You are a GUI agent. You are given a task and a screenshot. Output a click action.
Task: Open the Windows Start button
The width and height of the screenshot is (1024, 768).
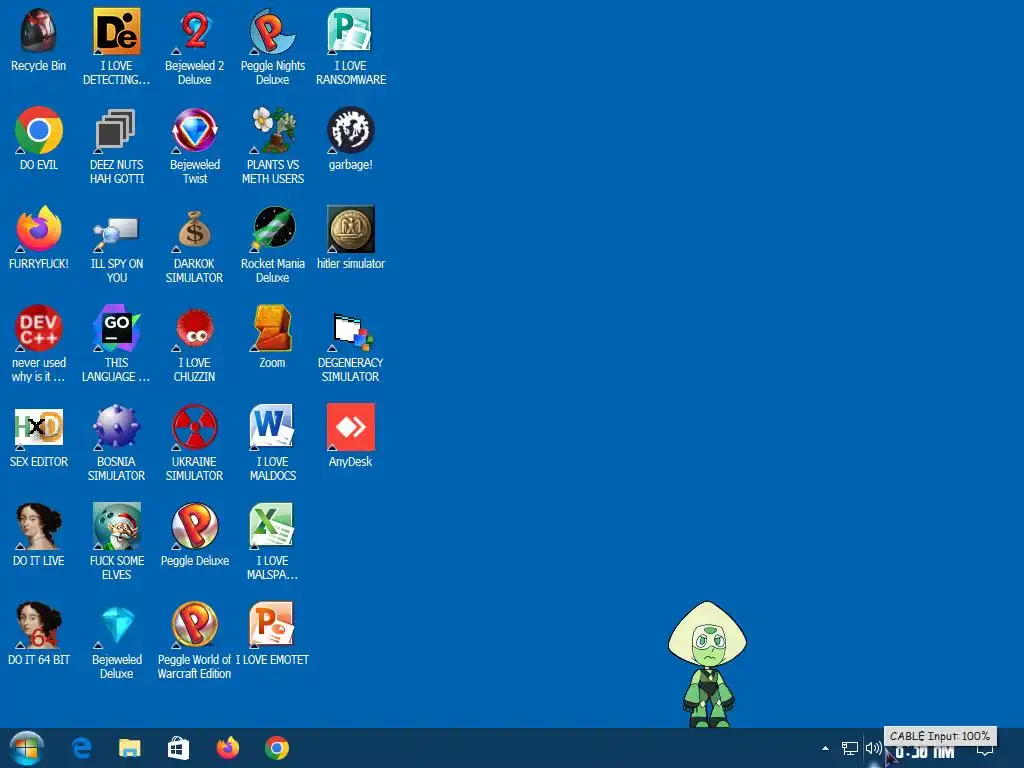27,748
